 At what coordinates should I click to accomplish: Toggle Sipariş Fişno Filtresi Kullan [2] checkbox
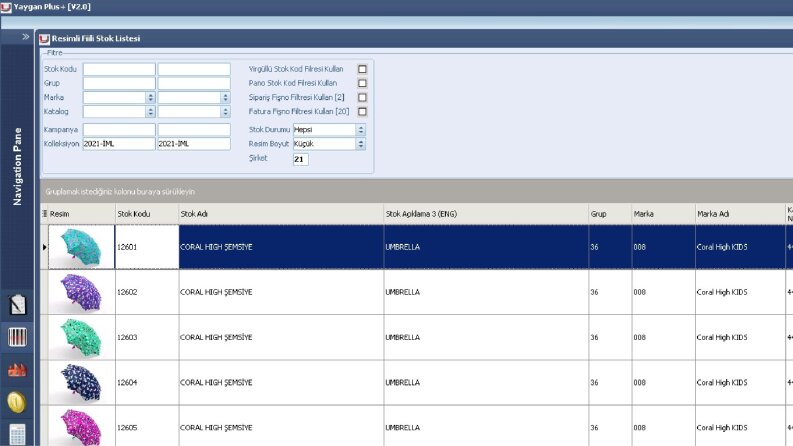pyautogui.click(x=362, y=97)
